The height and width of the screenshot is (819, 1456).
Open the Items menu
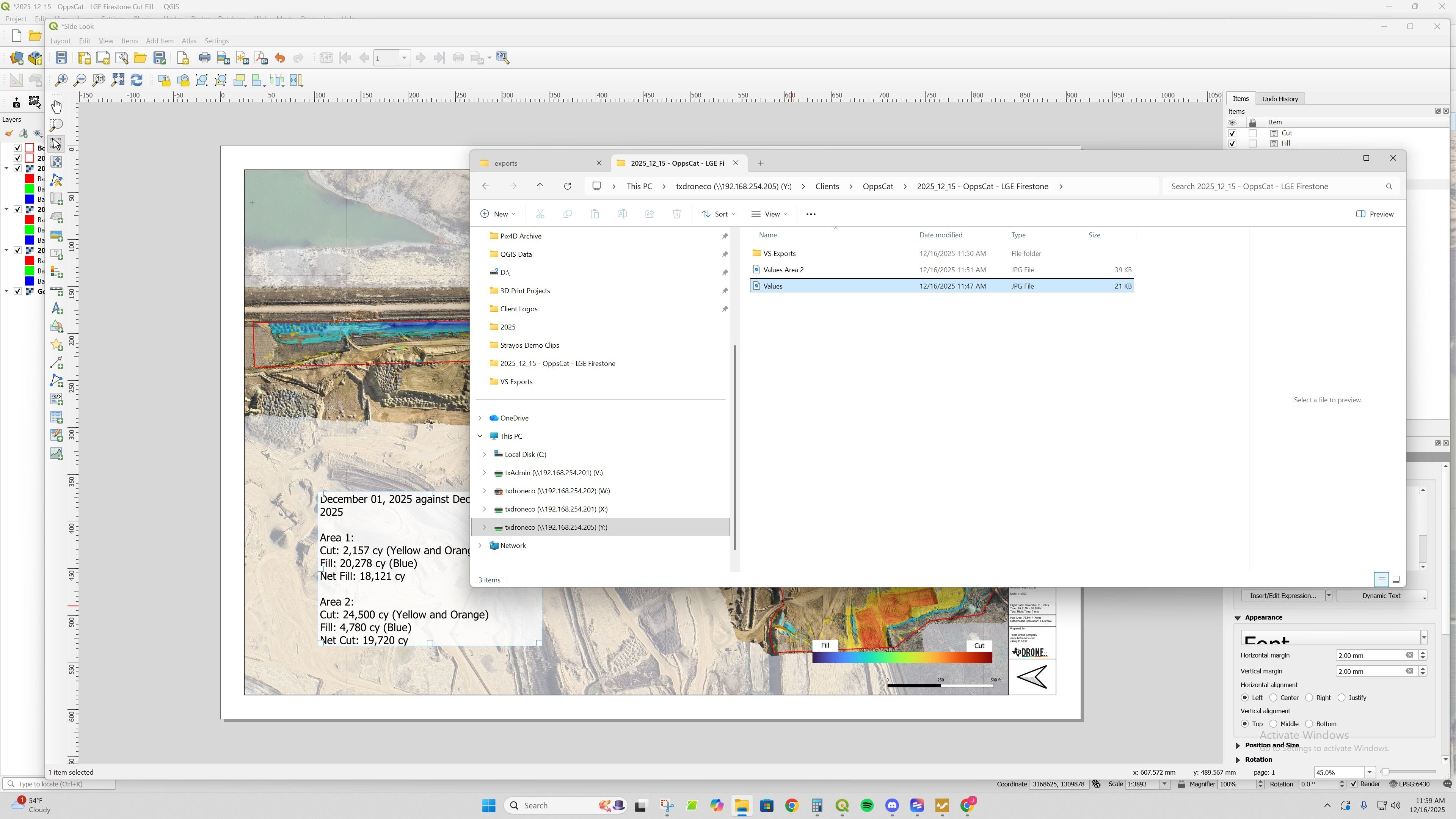click(x=129, y=41)
